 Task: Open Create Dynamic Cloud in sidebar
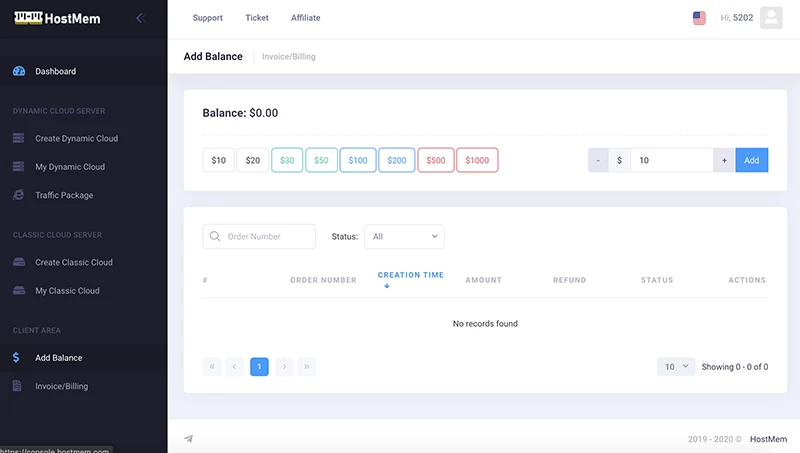point(76,139)
